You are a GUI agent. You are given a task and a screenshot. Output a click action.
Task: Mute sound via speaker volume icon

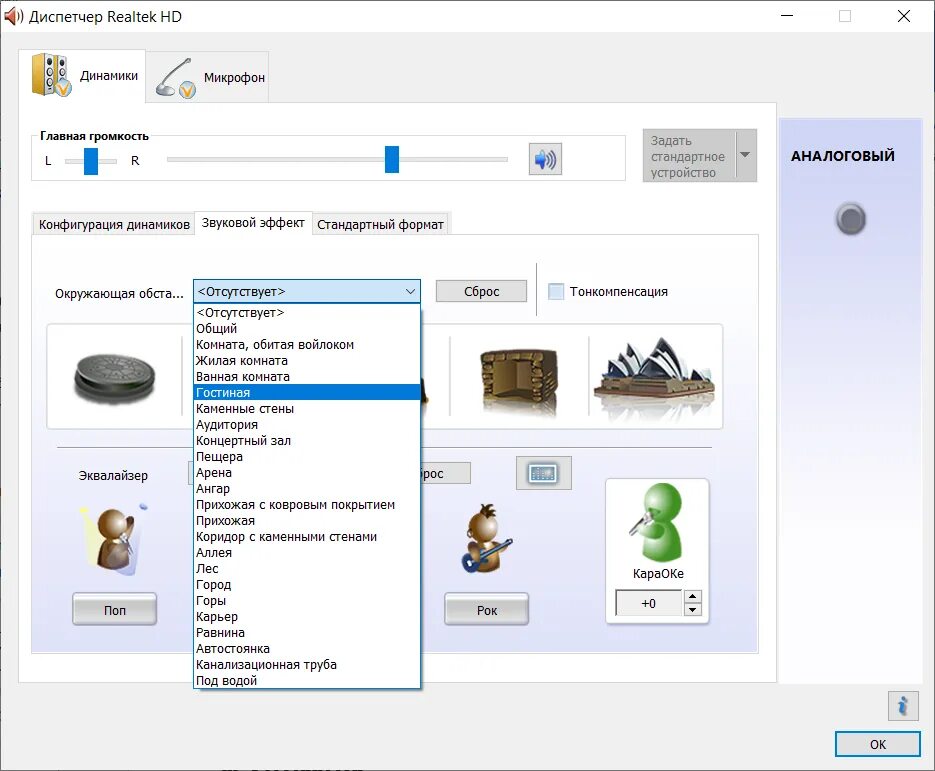point(543,159)
